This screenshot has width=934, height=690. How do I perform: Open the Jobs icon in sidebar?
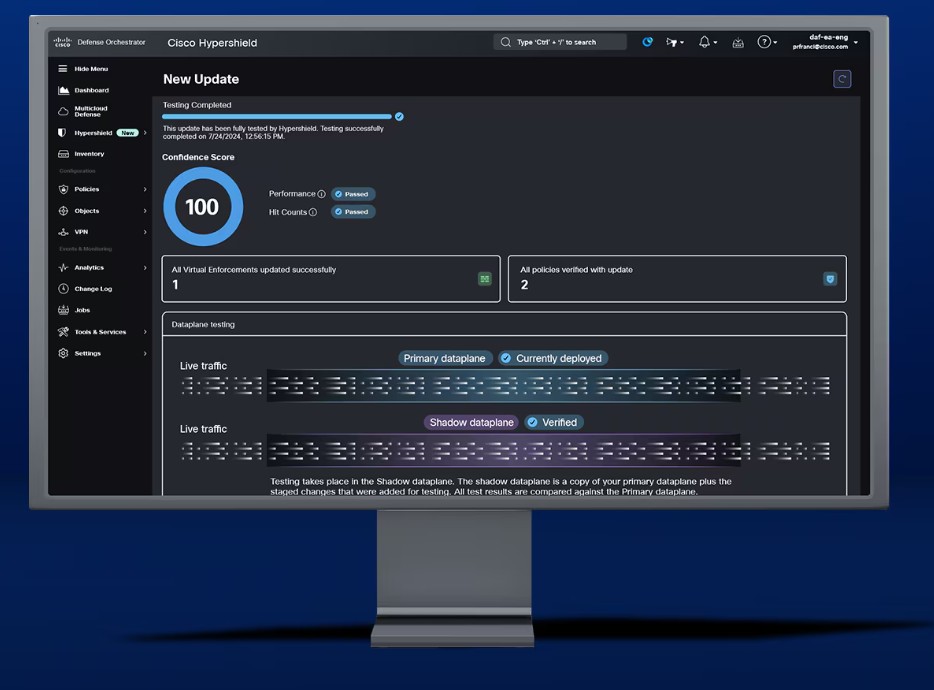coord(63,310)
